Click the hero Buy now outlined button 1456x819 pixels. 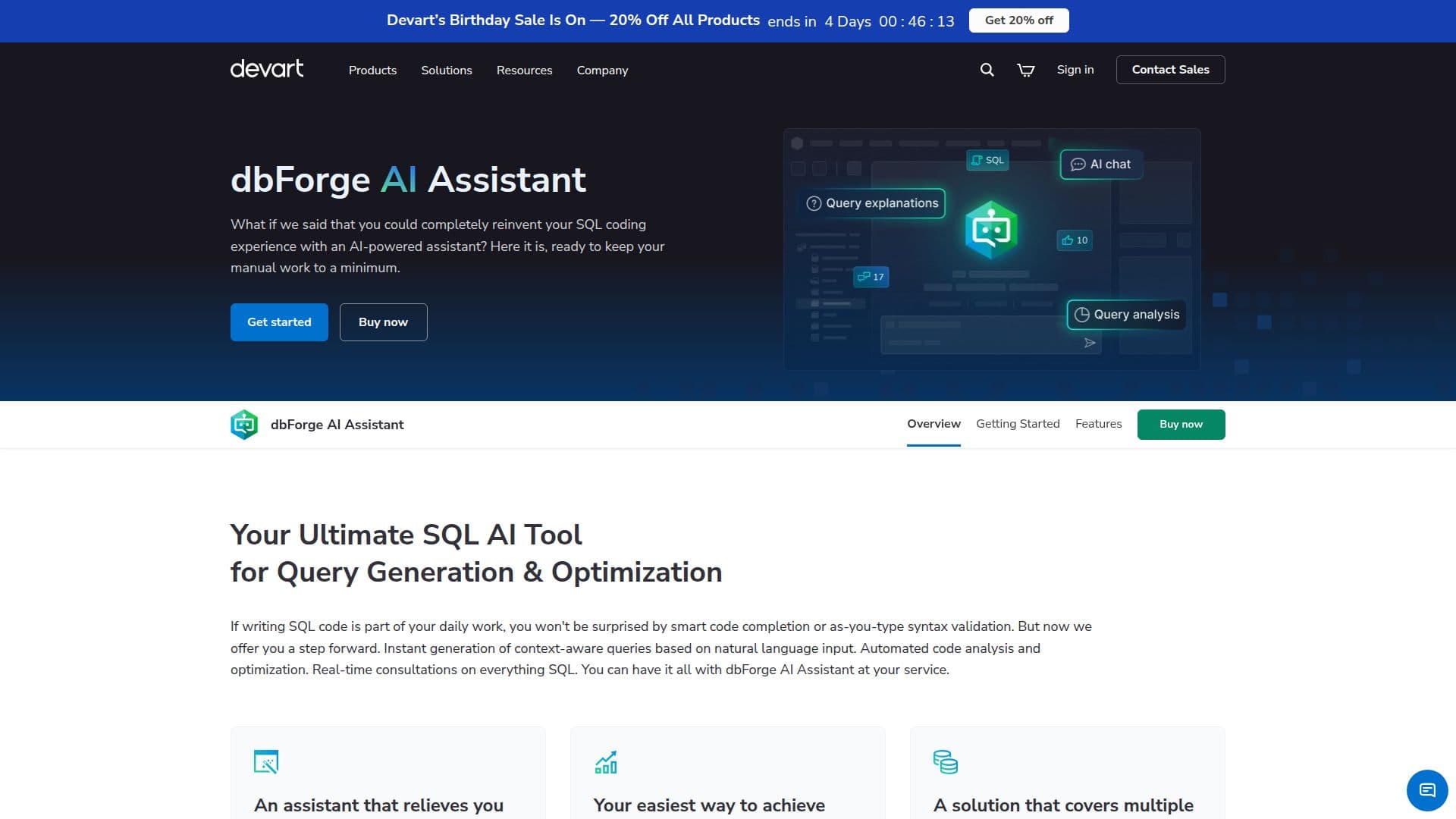(x=383, y=322)
